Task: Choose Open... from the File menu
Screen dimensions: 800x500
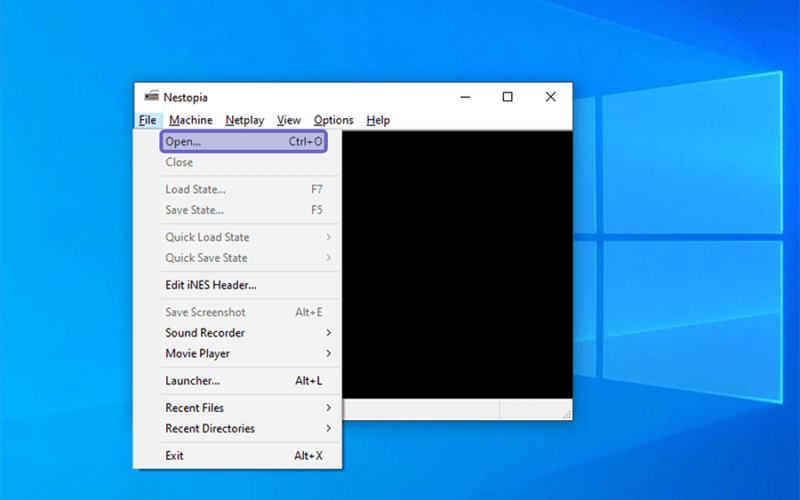Action: [243, 141]
